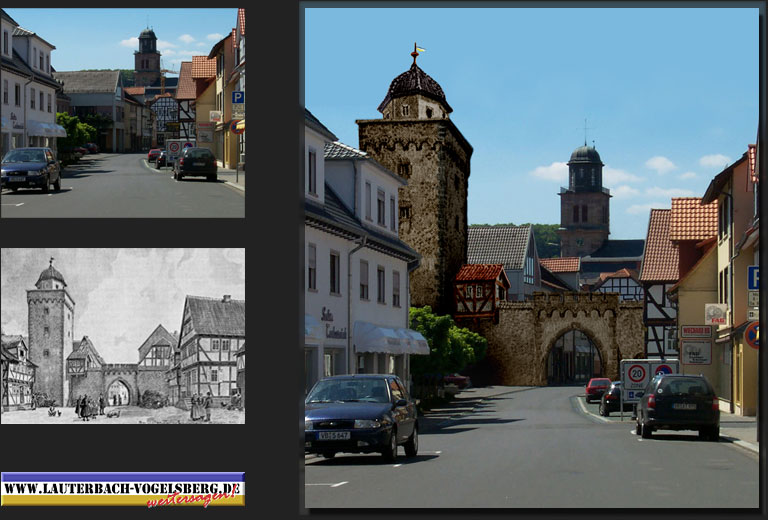
Task: Open the color street photo thumbnail
Action: coord(122,112)
